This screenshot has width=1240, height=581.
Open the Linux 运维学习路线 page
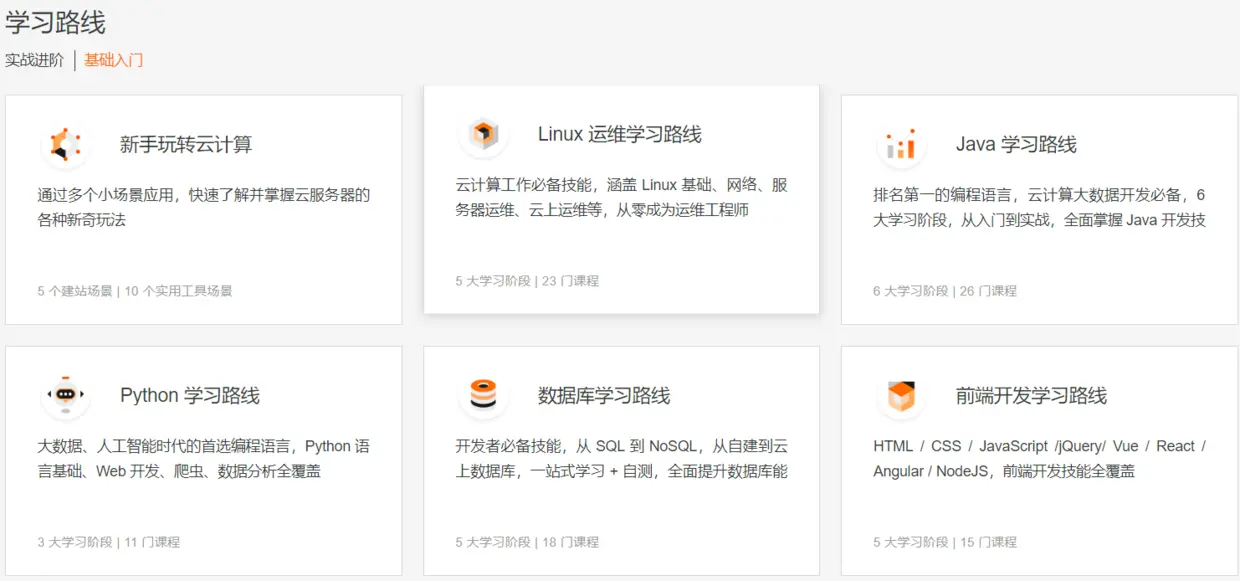point(622,197)
